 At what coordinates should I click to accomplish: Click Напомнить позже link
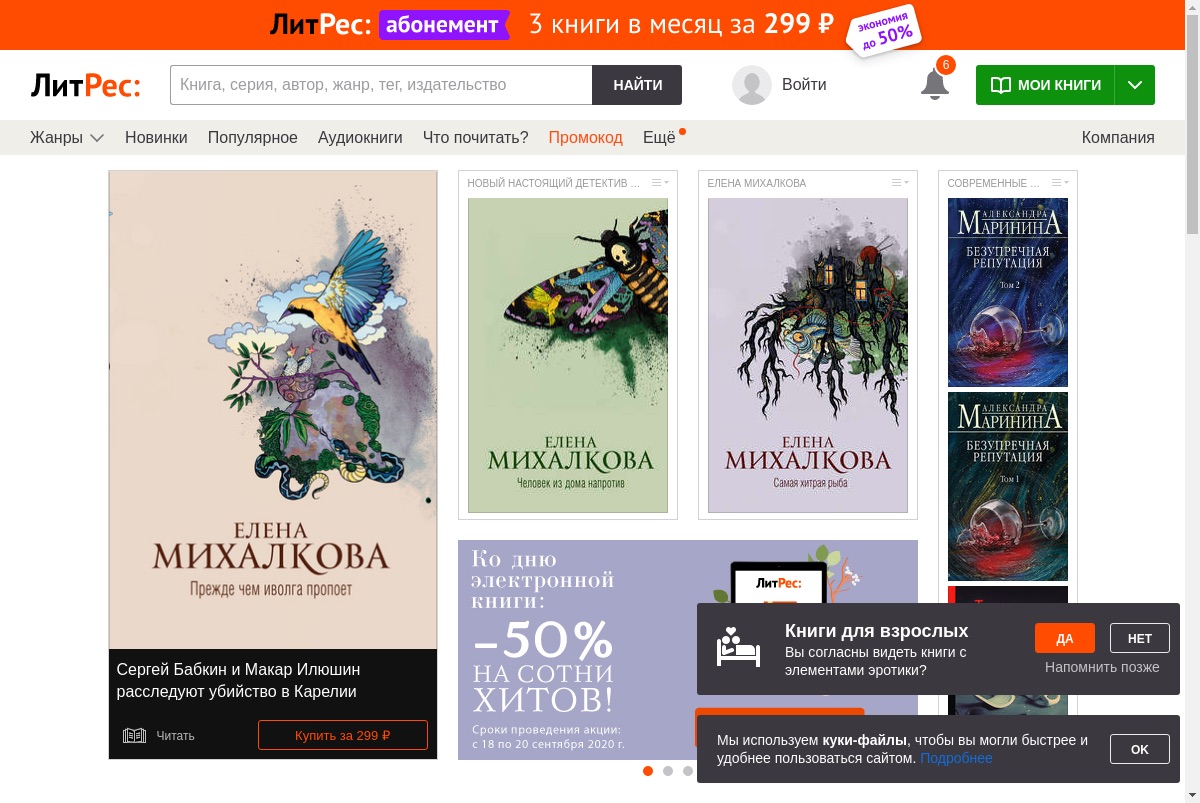[x=1102, y=667]
